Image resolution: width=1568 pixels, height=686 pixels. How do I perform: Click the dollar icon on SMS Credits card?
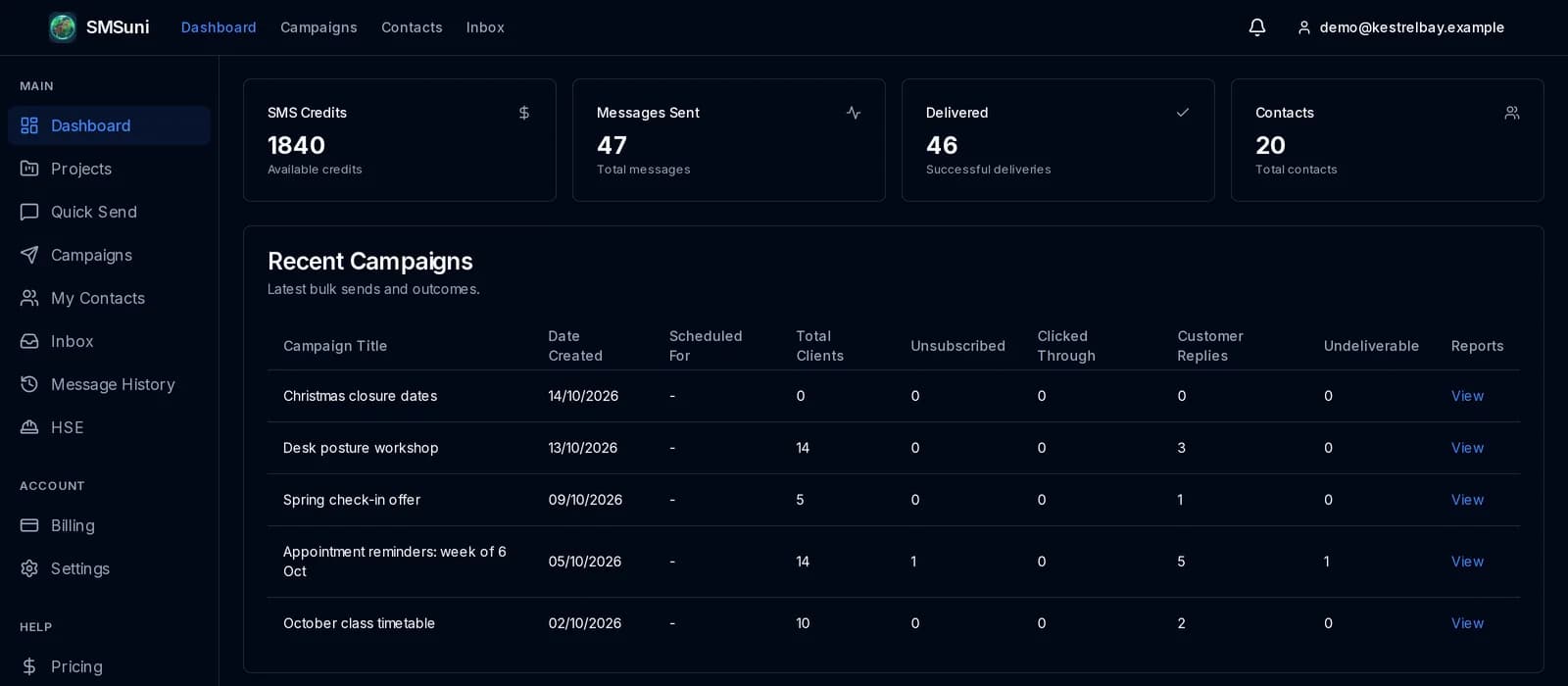524,113
